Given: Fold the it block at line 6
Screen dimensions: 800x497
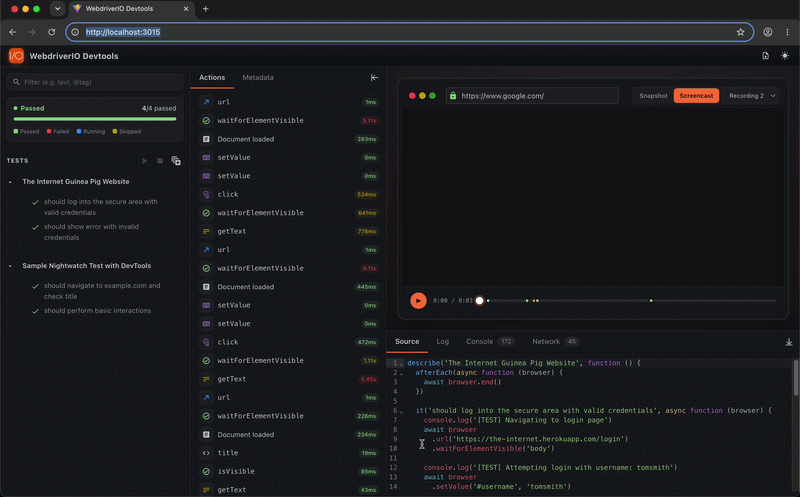Looking at the screenshot, I should click(x=402, y=411).
